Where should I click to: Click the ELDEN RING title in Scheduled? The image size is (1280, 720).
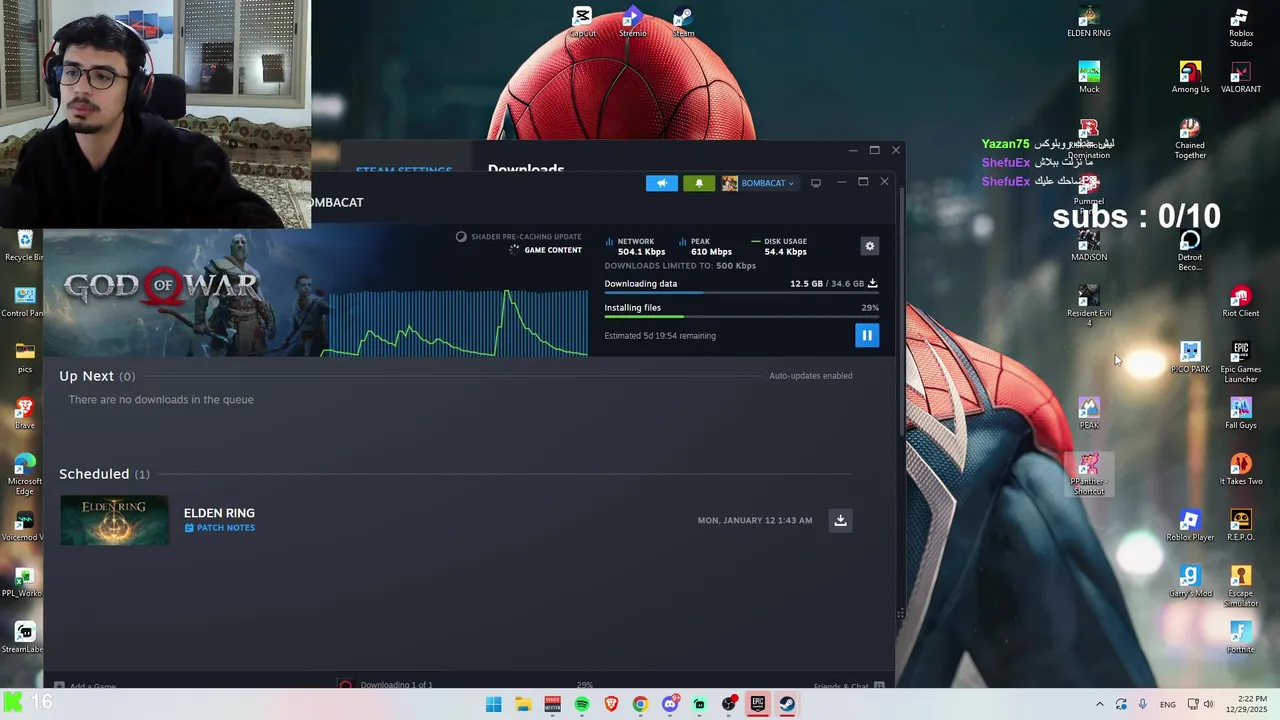(219, 513)
